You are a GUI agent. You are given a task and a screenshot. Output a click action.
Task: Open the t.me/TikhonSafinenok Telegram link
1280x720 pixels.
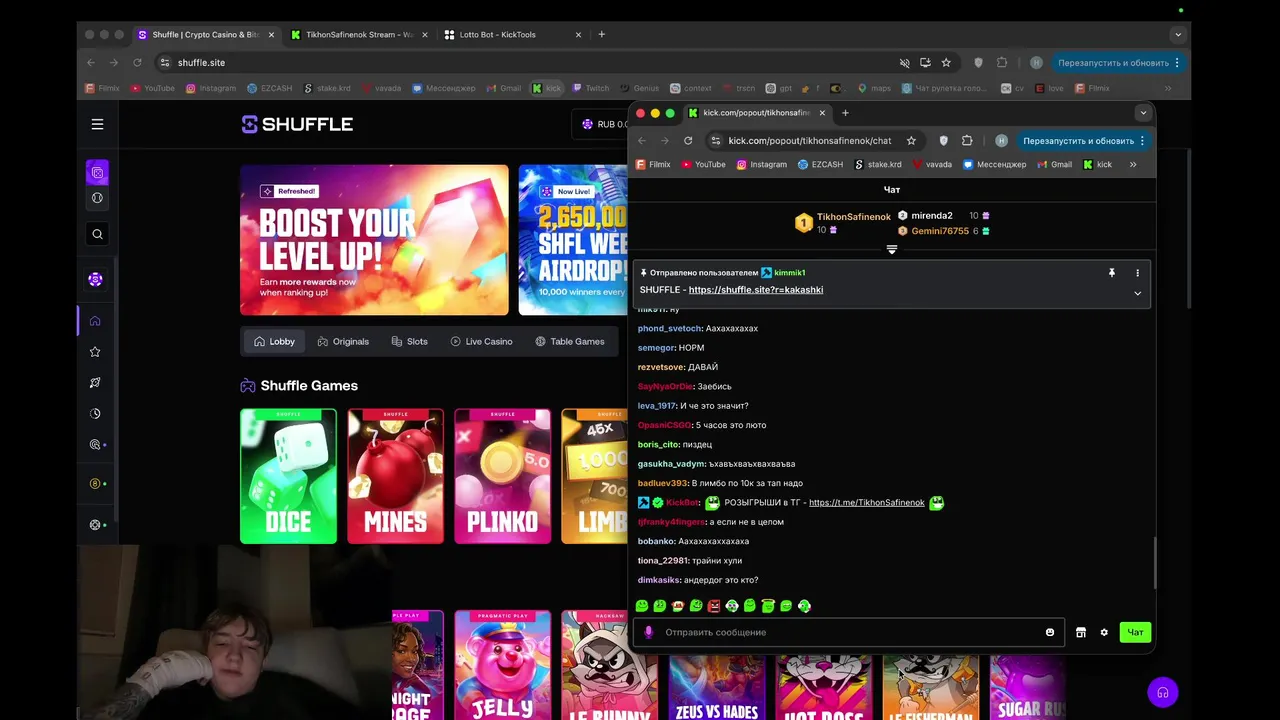pos(866,503)
